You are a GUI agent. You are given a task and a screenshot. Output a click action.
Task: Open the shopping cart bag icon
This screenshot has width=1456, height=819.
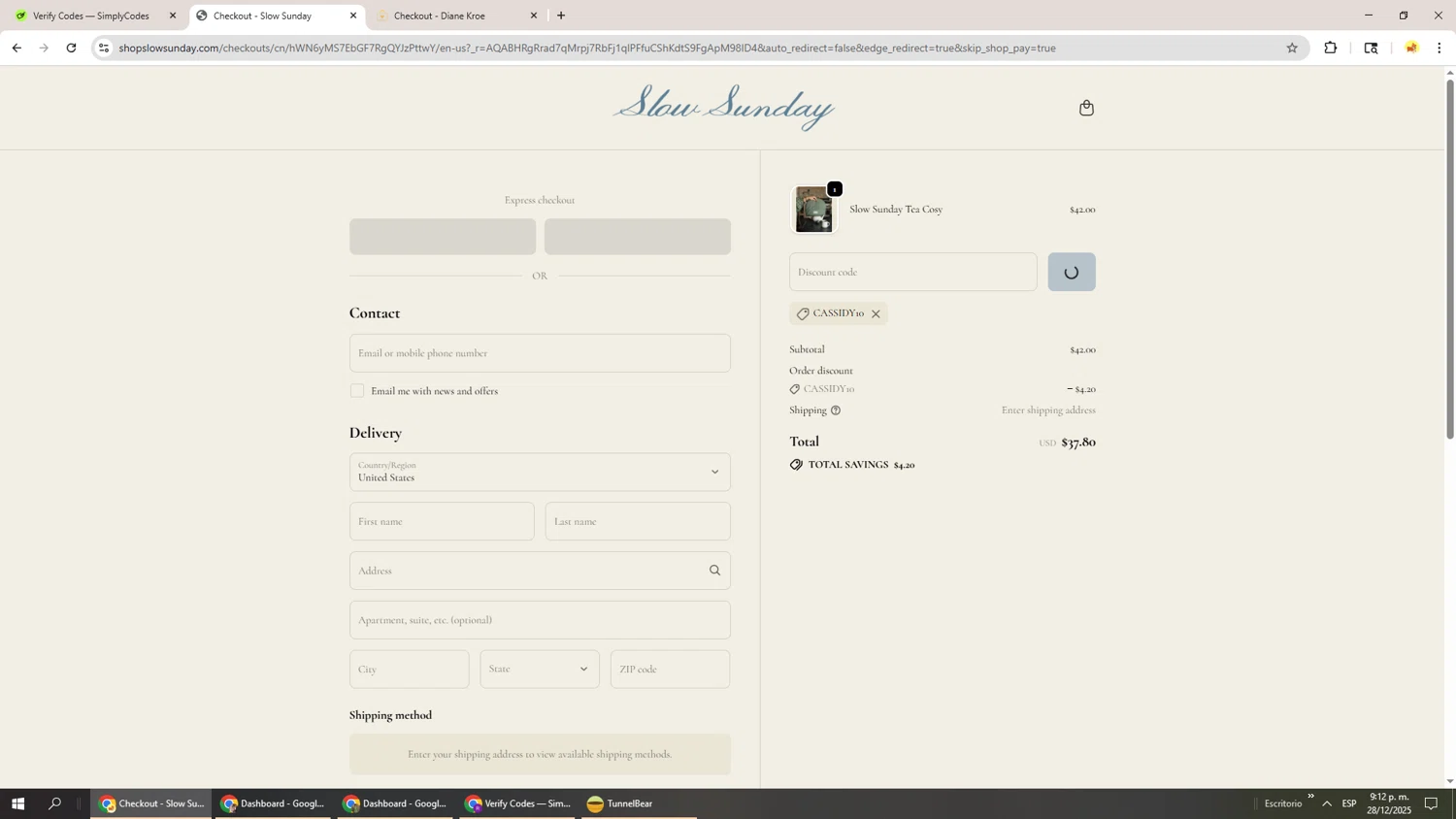click(1086, 108)
